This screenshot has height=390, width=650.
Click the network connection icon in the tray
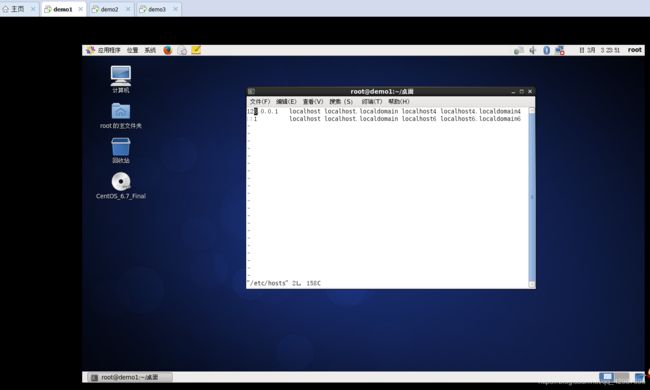coord(560,50)
